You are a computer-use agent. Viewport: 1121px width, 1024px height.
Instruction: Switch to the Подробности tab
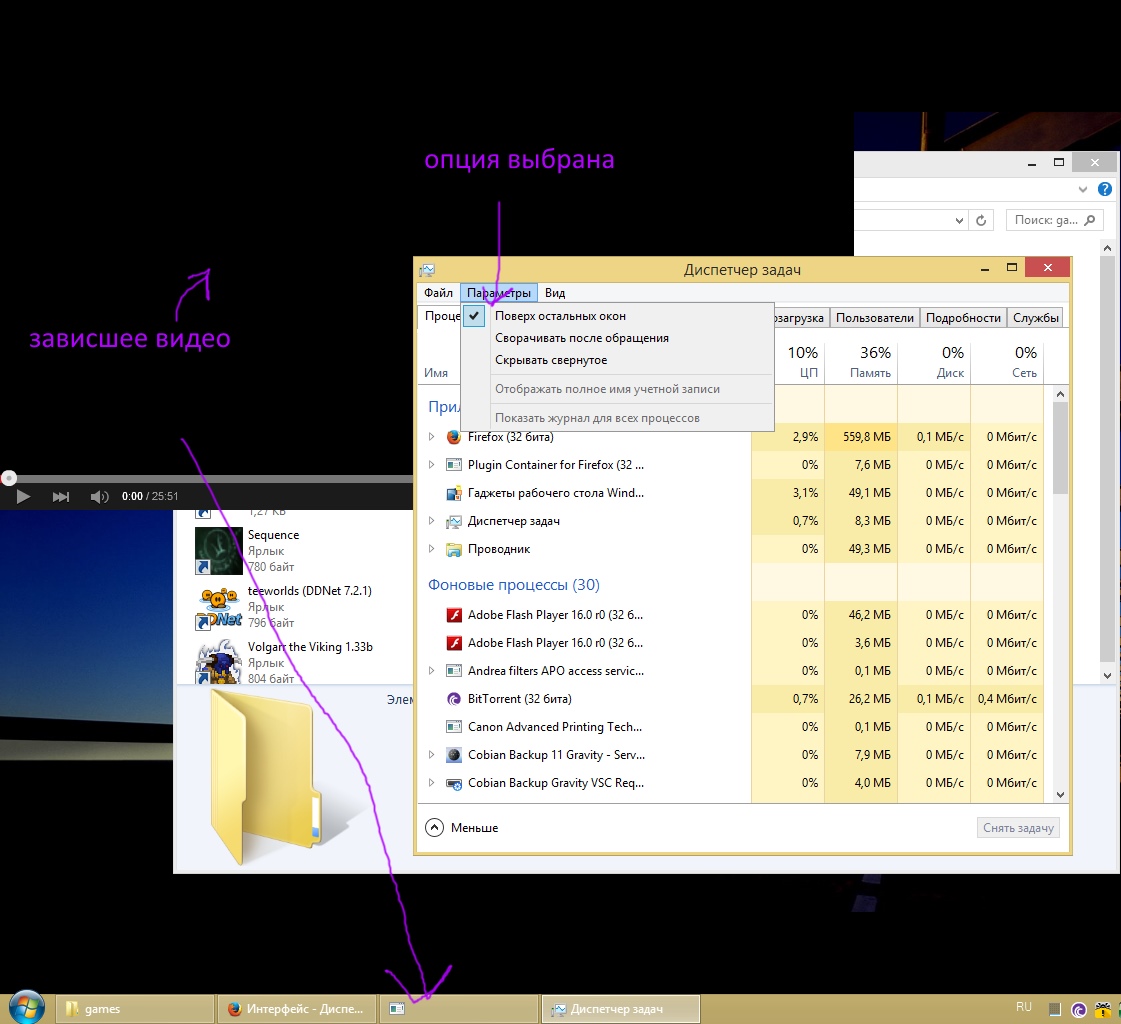(962, 318)
